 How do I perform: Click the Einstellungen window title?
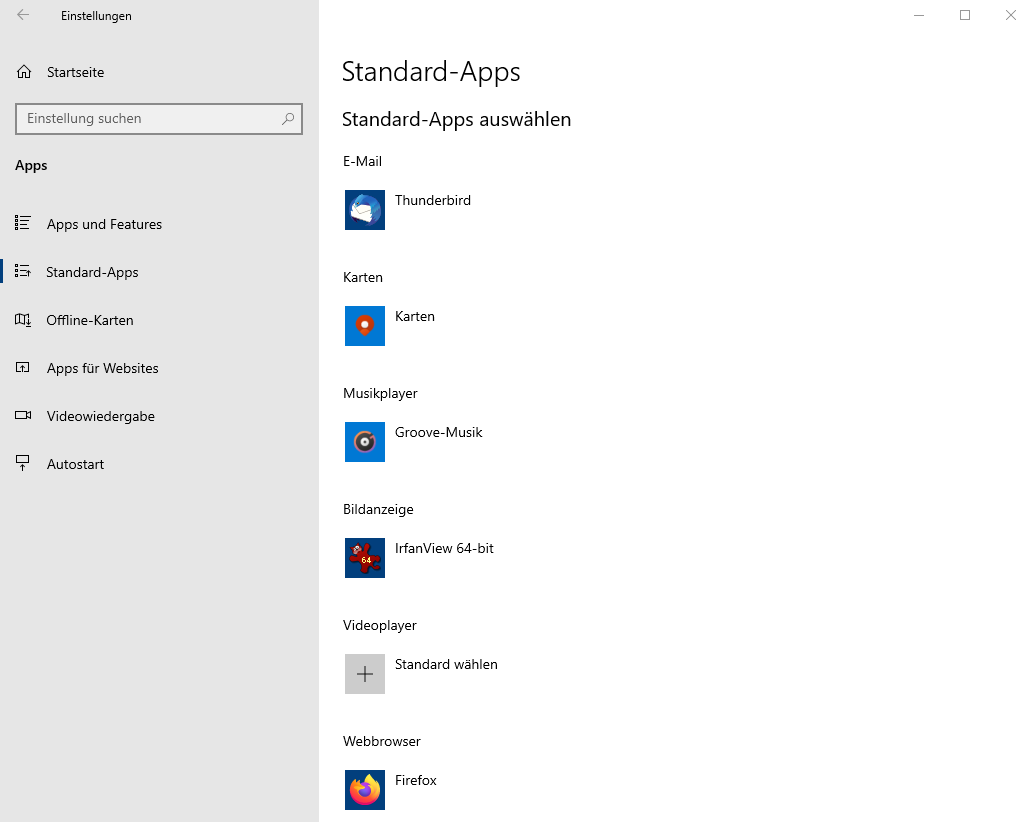click(x=96, y=16)
